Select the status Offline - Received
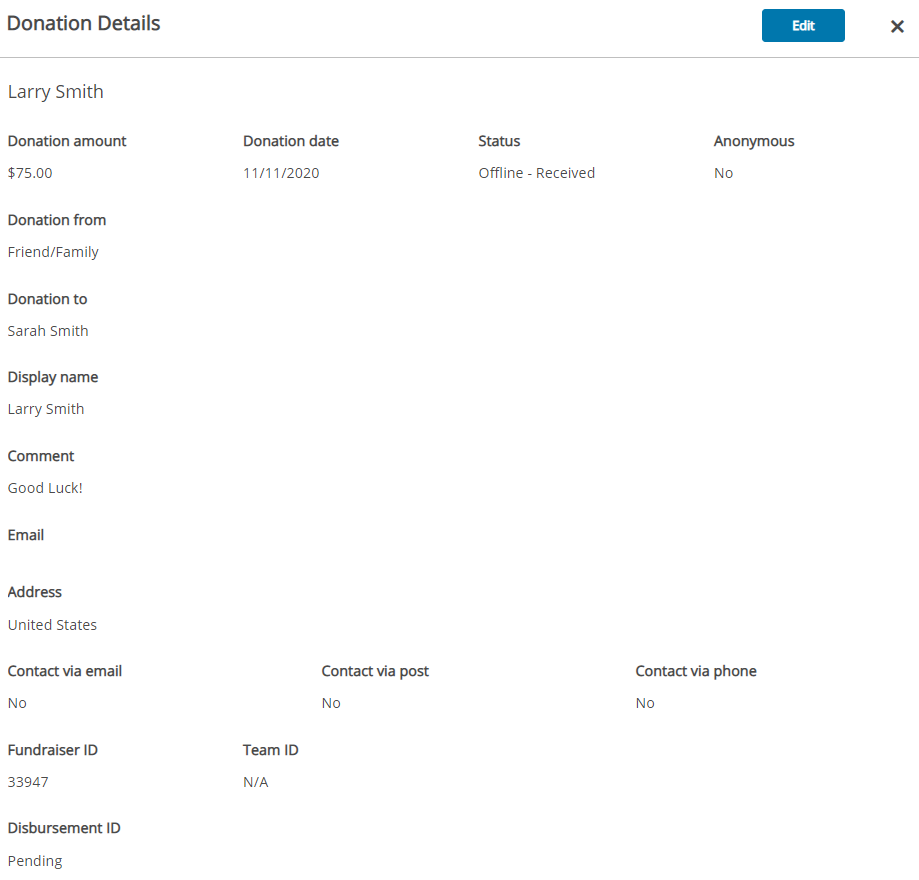The width and height of the screenshot is (919, 880). [536, 173]
